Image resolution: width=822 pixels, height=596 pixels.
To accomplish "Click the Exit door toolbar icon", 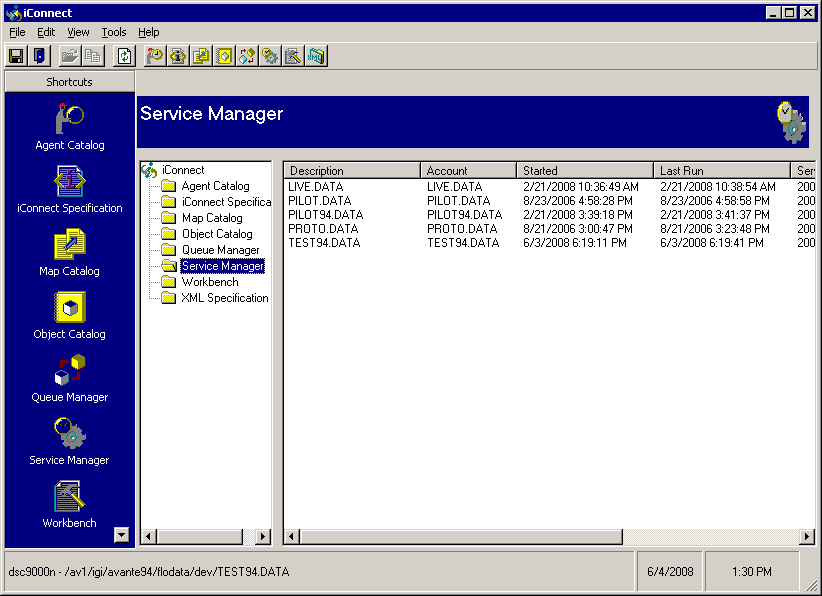I will [x=39, y=56].
